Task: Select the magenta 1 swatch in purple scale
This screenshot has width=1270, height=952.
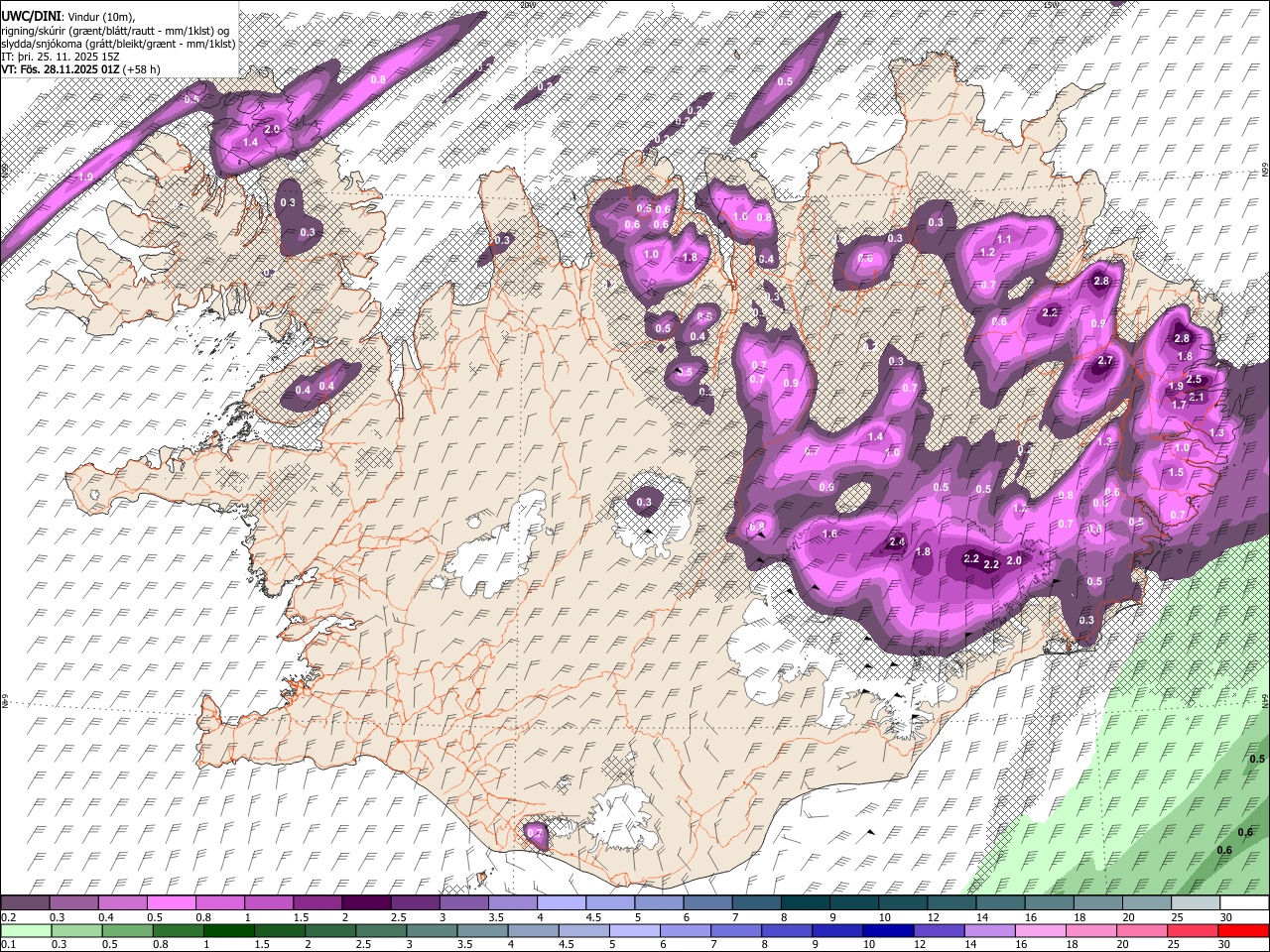Action: (x=268, y=903)
